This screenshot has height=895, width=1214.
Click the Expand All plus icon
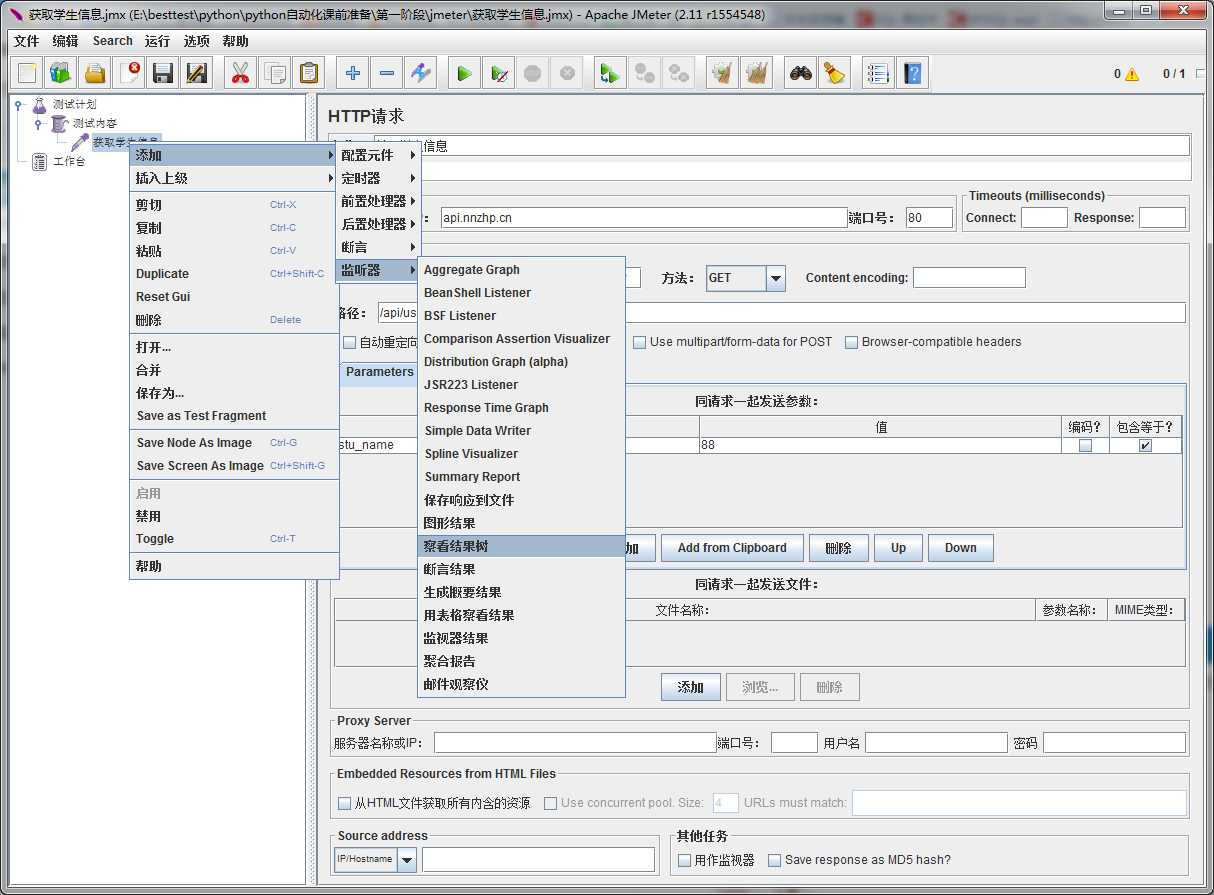(352, 73)
